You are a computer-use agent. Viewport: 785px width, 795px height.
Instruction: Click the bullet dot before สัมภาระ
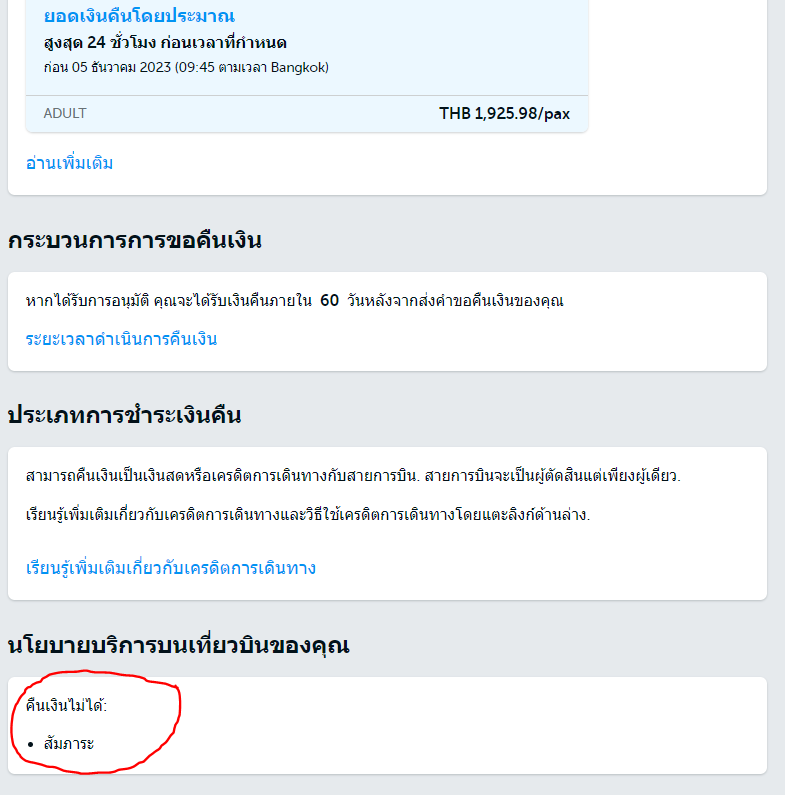pyautogui.click(x=31, y=744)
